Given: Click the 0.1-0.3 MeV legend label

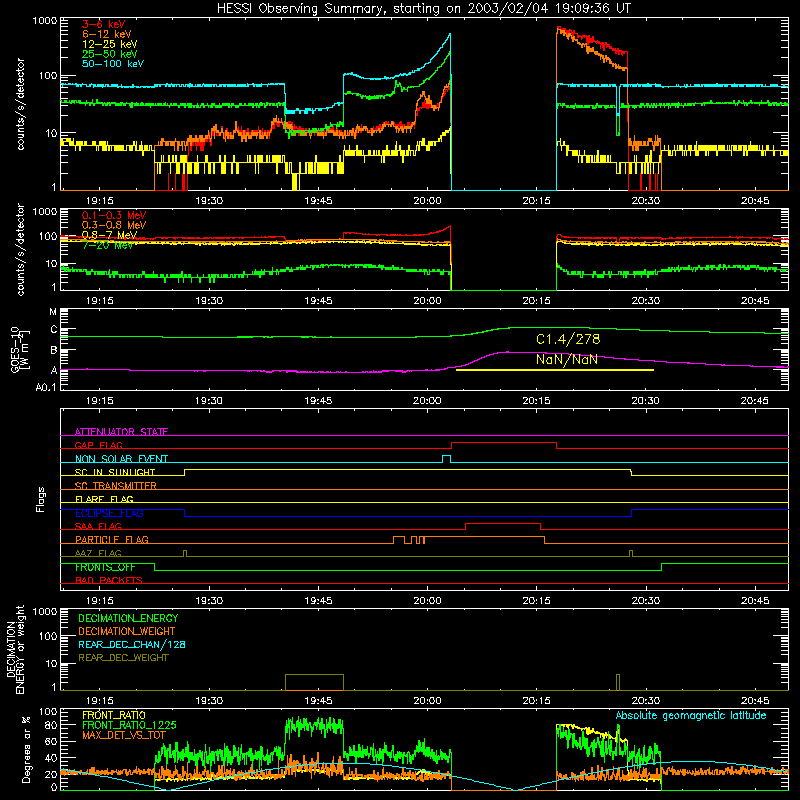Looking at the screenshot, I should click(x=114, y=215).
